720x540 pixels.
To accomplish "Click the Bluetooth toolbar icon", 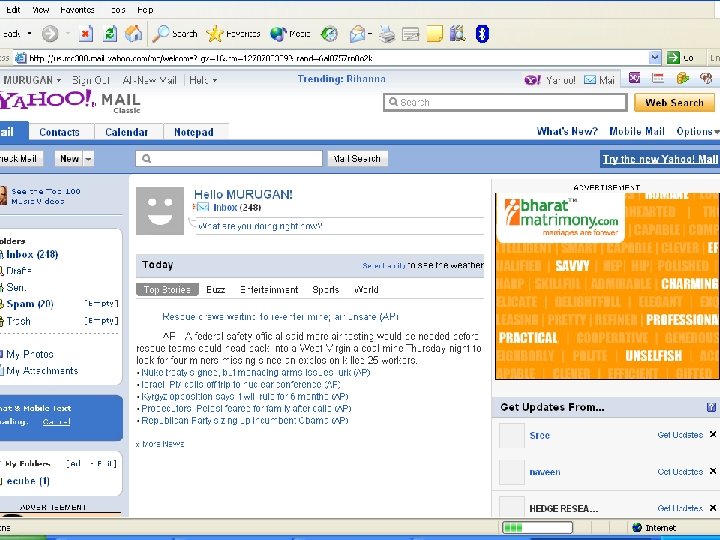I will point(482,34).
